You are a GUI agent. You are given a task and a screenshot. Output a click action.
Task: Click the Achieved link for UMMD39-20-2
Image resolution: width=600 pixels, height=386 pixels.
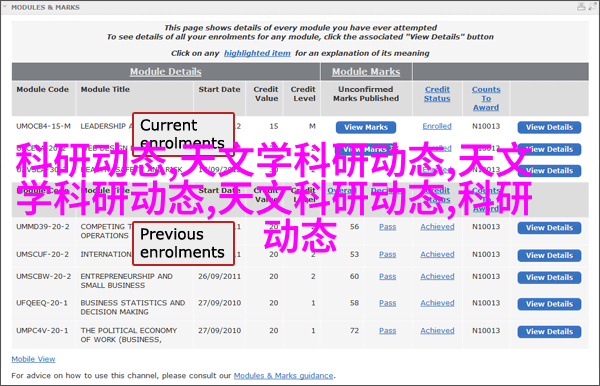click(437, 227)
